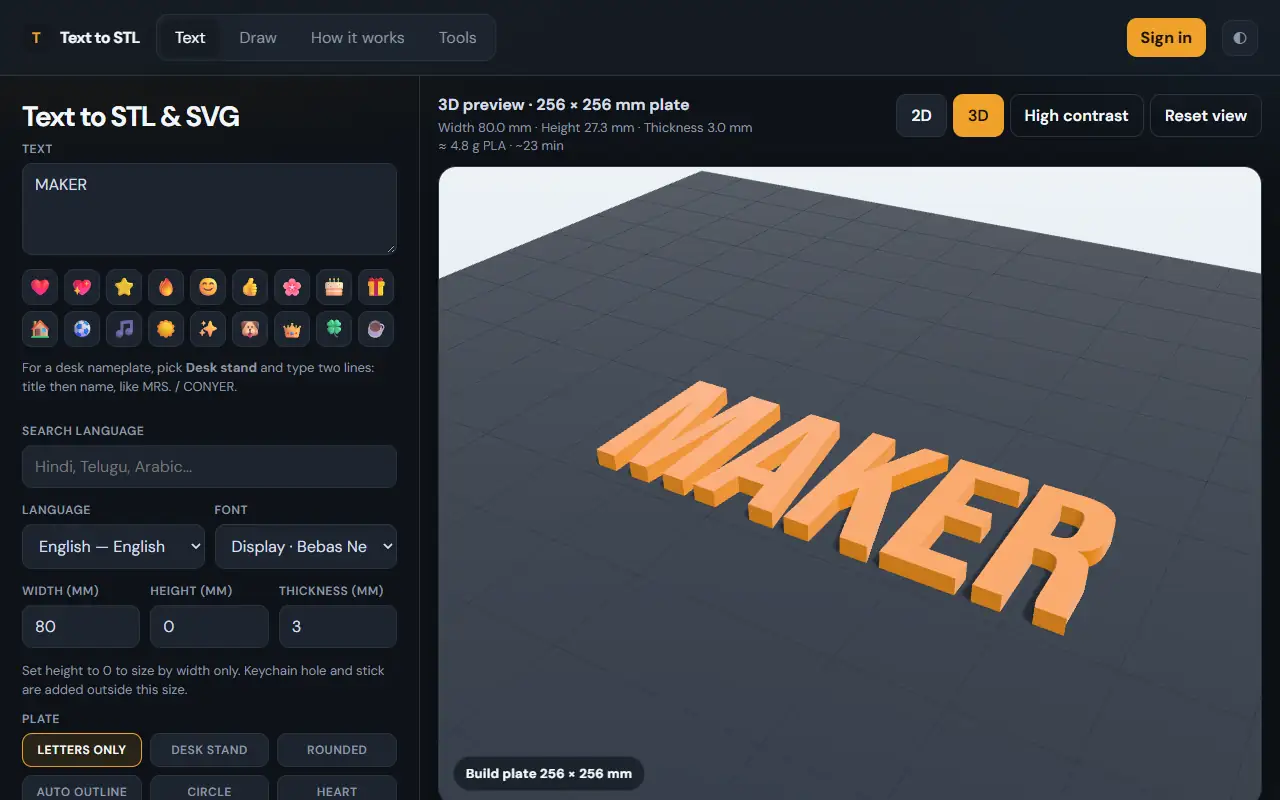Open the Text tab
Viewport: 1280px width, 800px height.
click(x=190, y=38)
